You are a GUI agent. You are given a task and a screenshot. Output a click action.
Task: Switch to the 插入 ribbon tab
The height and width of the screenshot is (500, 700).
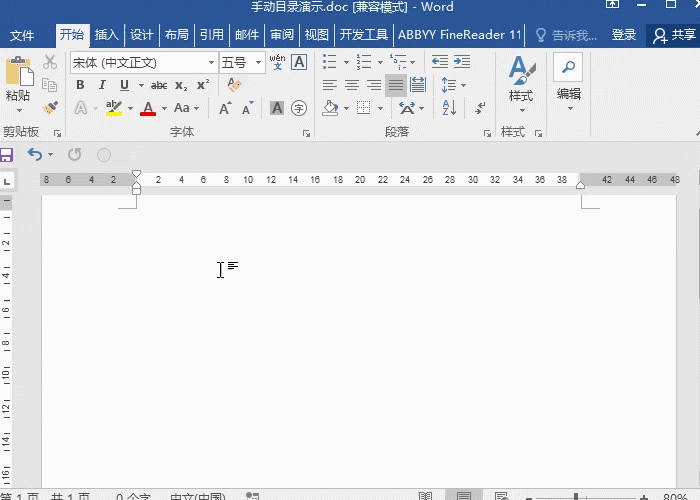click(107, 35)
